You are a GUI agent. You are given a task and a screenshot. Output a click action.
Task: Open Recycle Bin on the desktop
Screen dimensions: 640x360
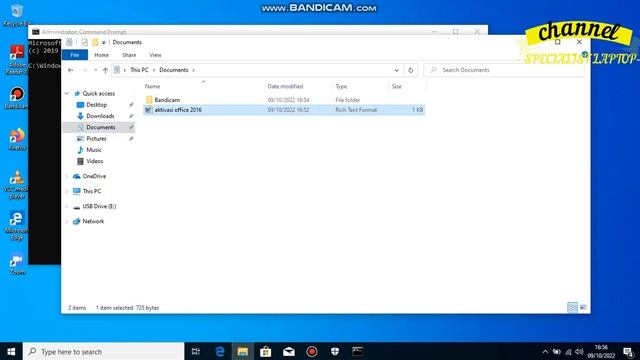17,15
